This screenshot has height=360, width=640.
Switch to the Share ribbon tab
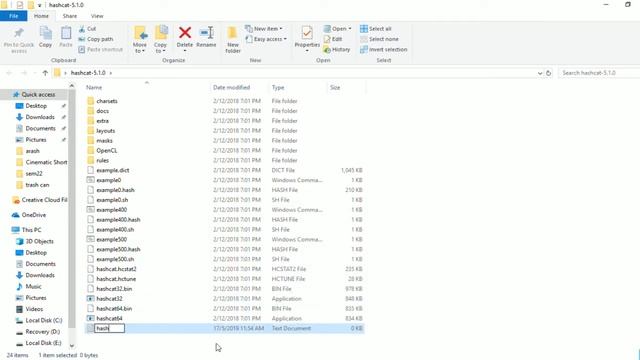coord(70,16)
